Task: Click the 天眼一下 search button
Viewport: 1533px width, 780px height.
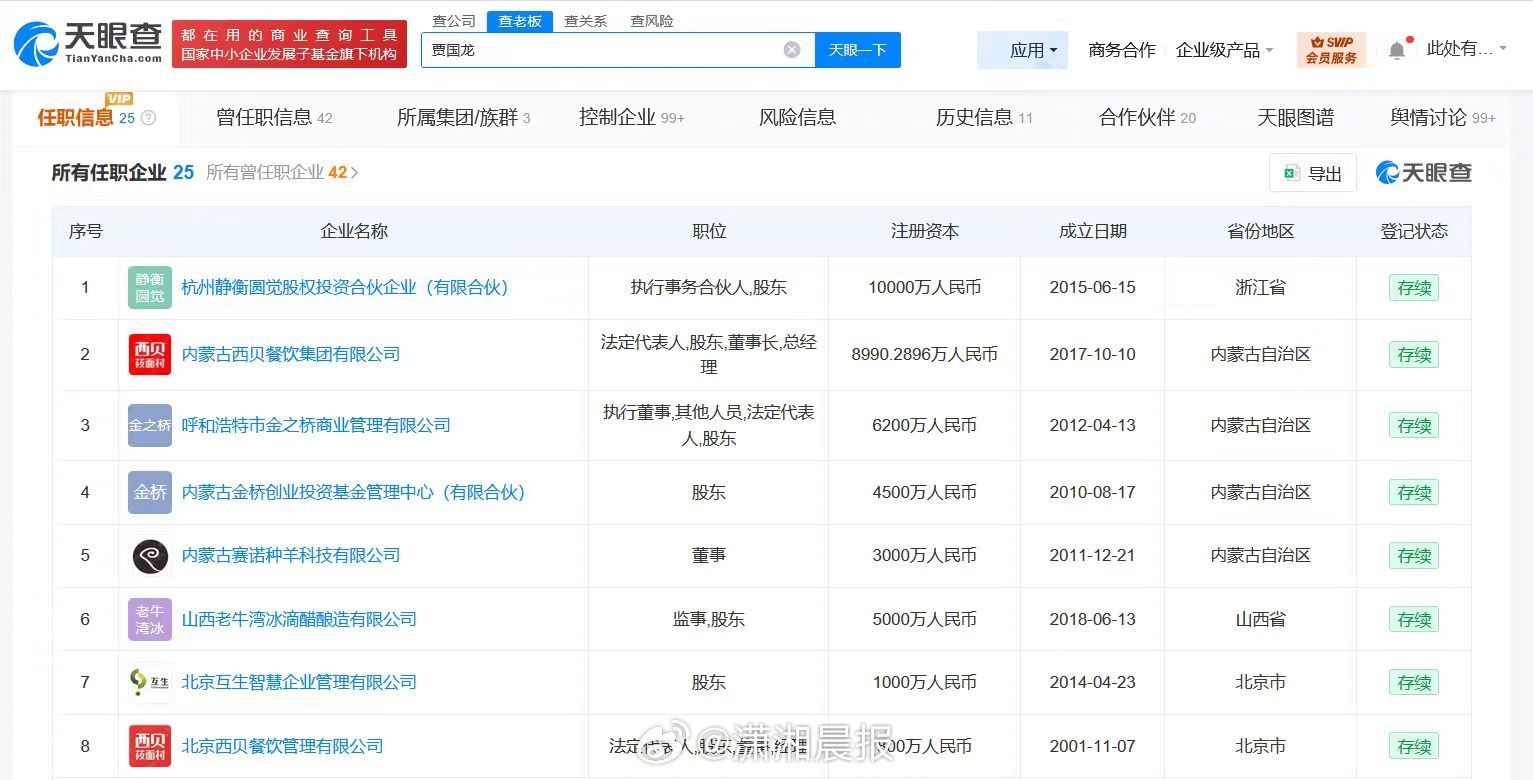Action: click(858, 50)
